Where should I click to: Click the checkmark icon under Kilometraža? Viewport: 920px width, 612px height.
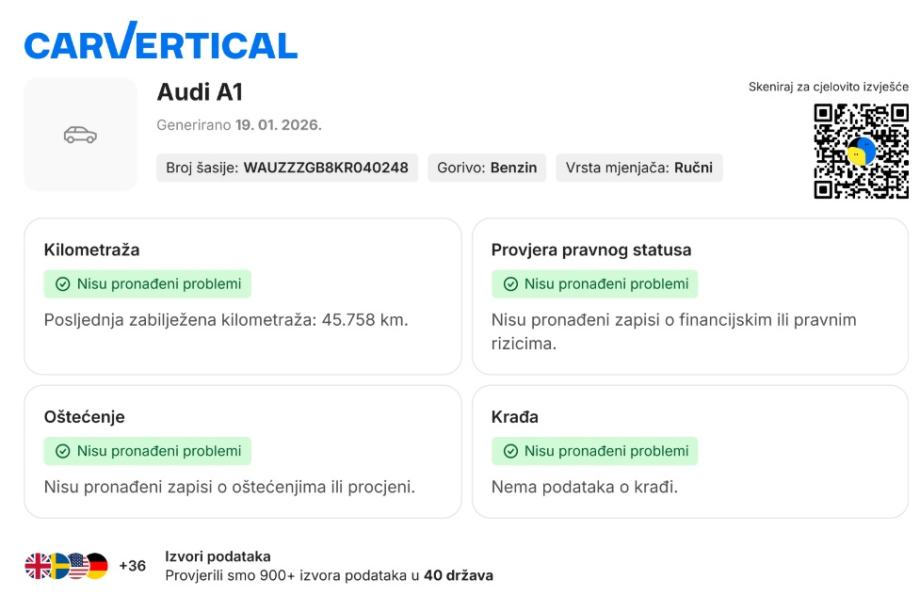(x=63, y=284)
